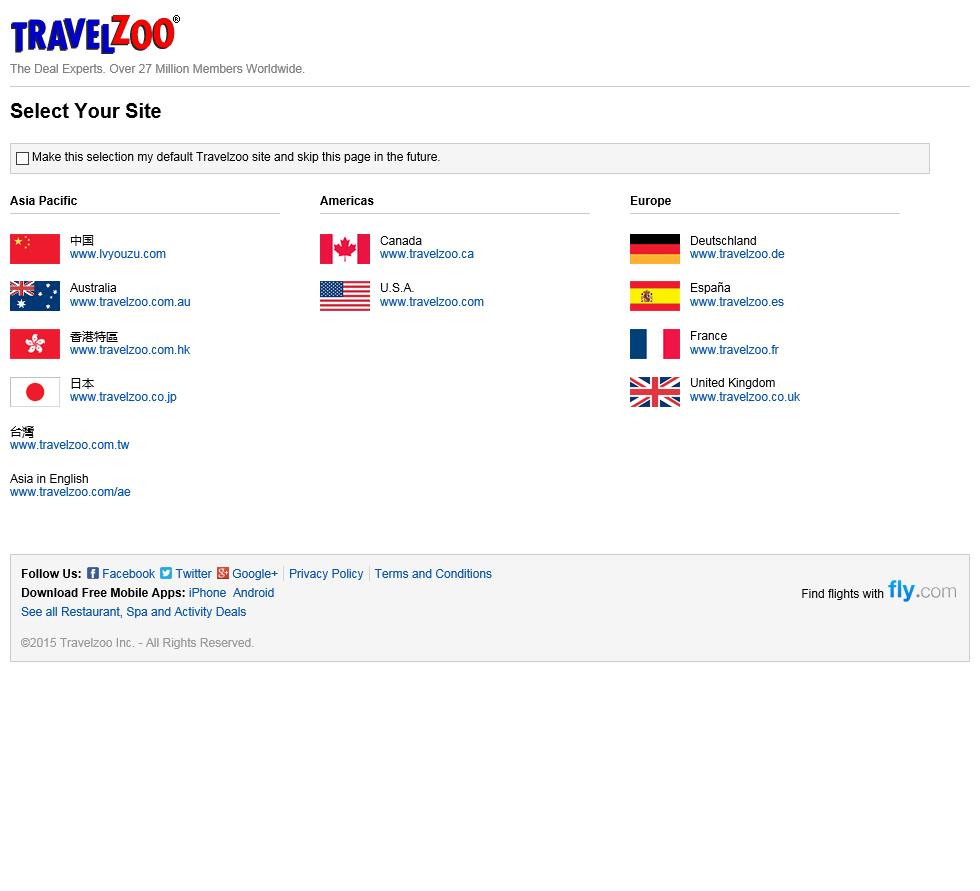The width and height of the screenshot is (980, 891).
Task: See all Restaurant, Spa and Activity Deals
Action: [134, 612]
